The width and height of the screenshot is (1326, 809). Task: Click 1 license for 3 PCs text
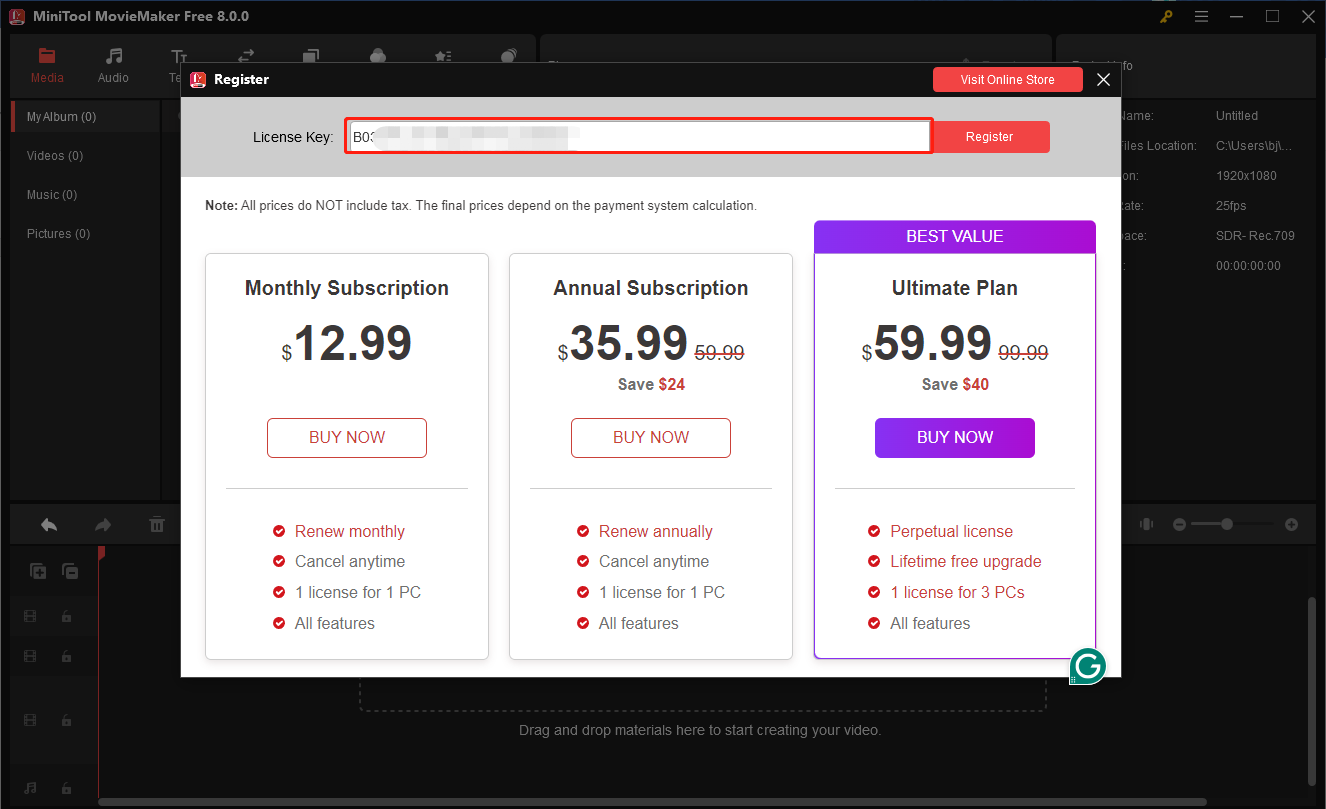pos(958,592)
